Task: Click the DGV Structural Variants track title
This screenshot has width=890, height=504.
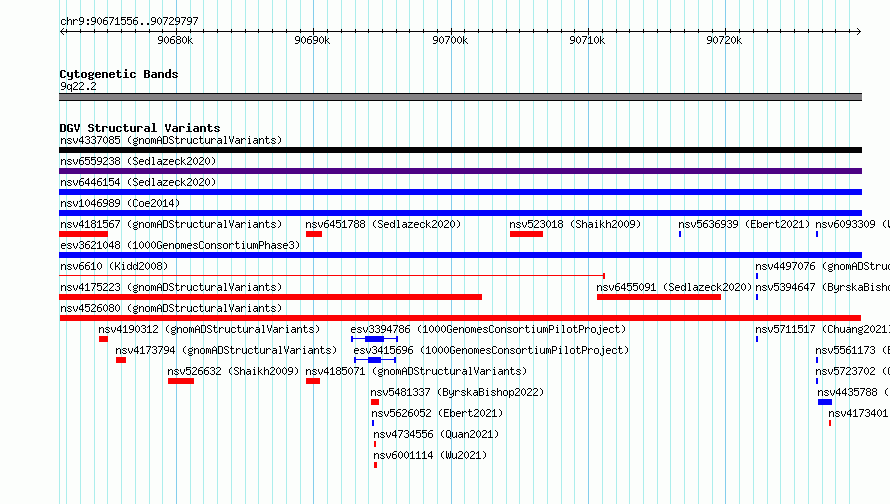Action: [140, 128]
